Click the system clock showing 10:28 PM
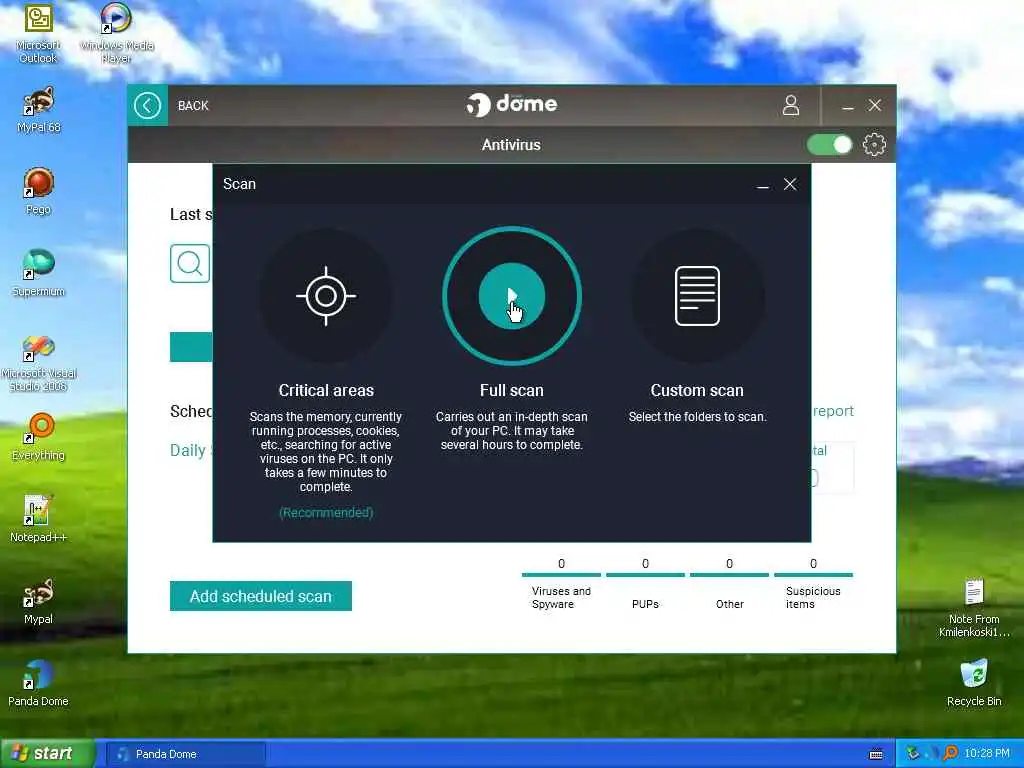Image resolution: width=1024 pixels, height=768 pixels. (x=987, y=754)
